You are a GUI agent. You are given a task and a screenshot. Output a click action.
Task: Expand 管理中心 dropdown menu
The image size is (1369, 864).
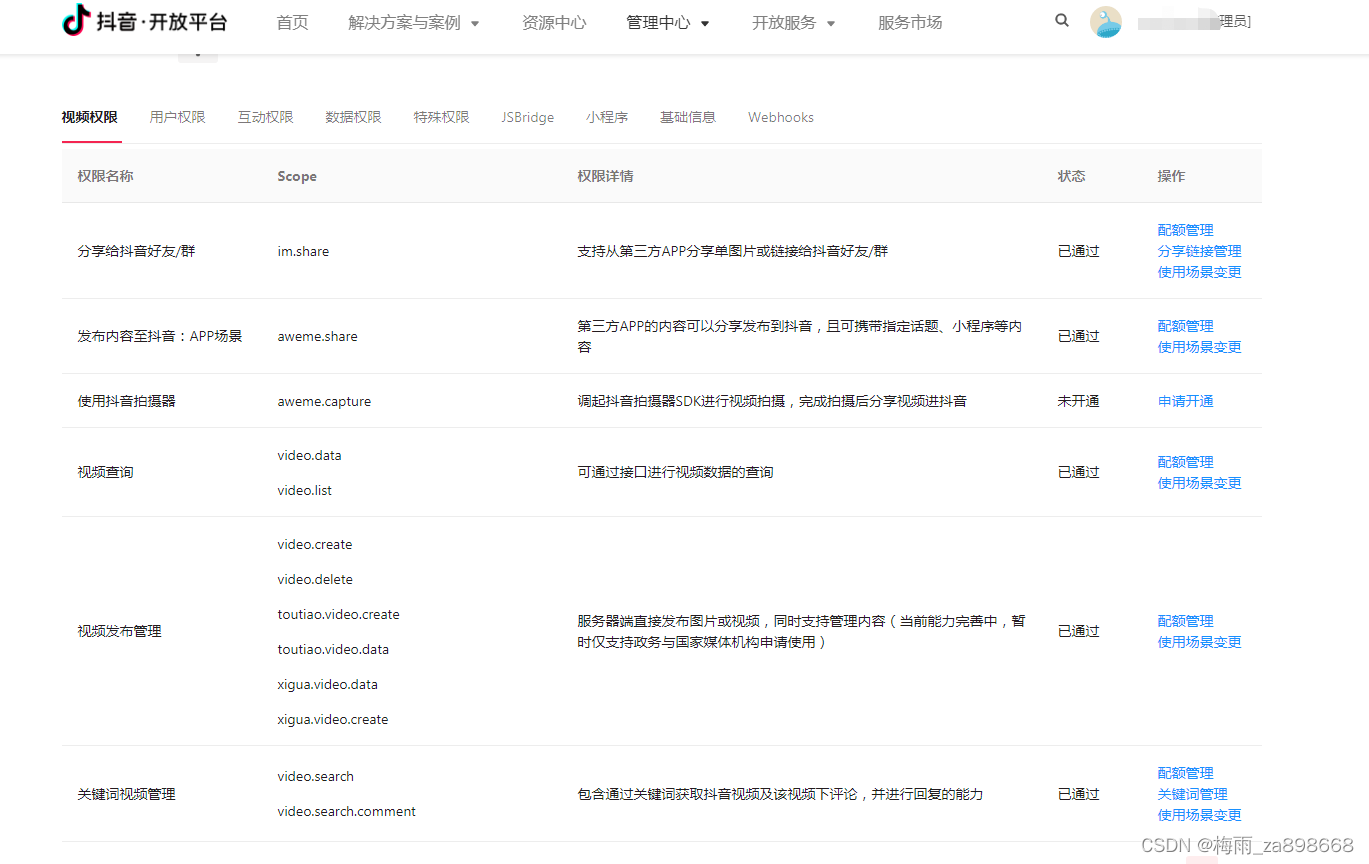(668, 22)
